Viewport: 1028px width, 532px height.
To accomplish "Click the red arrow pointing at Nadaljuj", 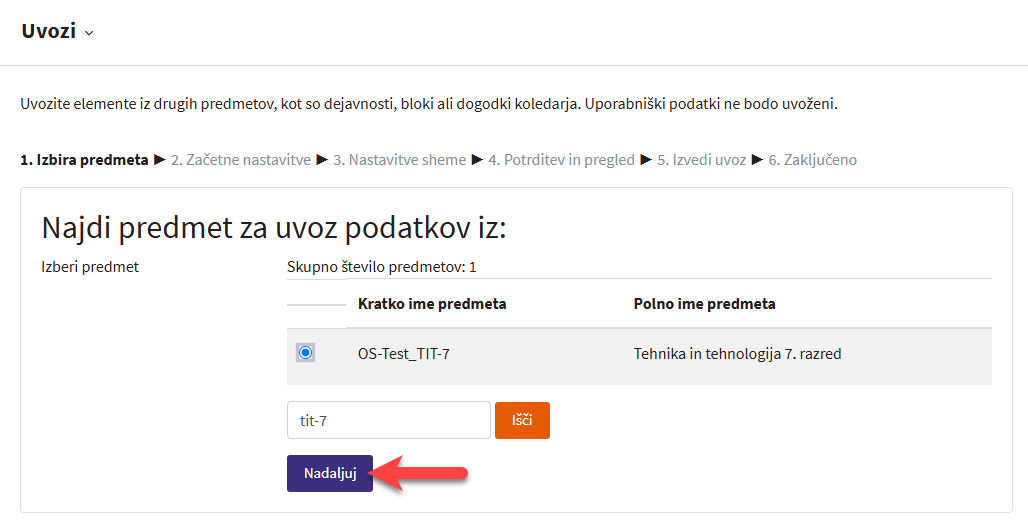I will 424,474.
